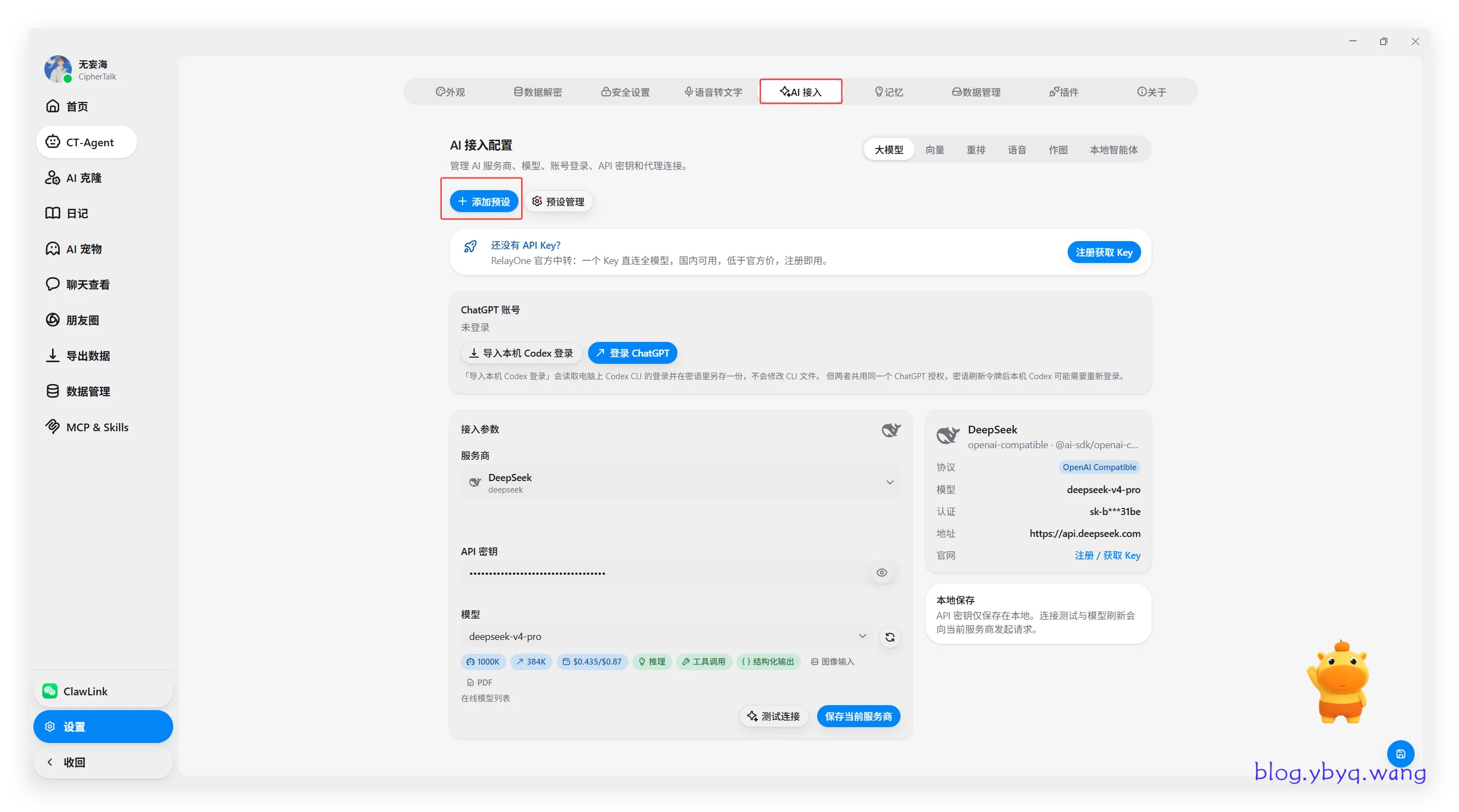Image resolution: width=1459 pixels, height=812 pixels.
Task: Go to AI 克隆 section
Action: (x=73, y=178)
